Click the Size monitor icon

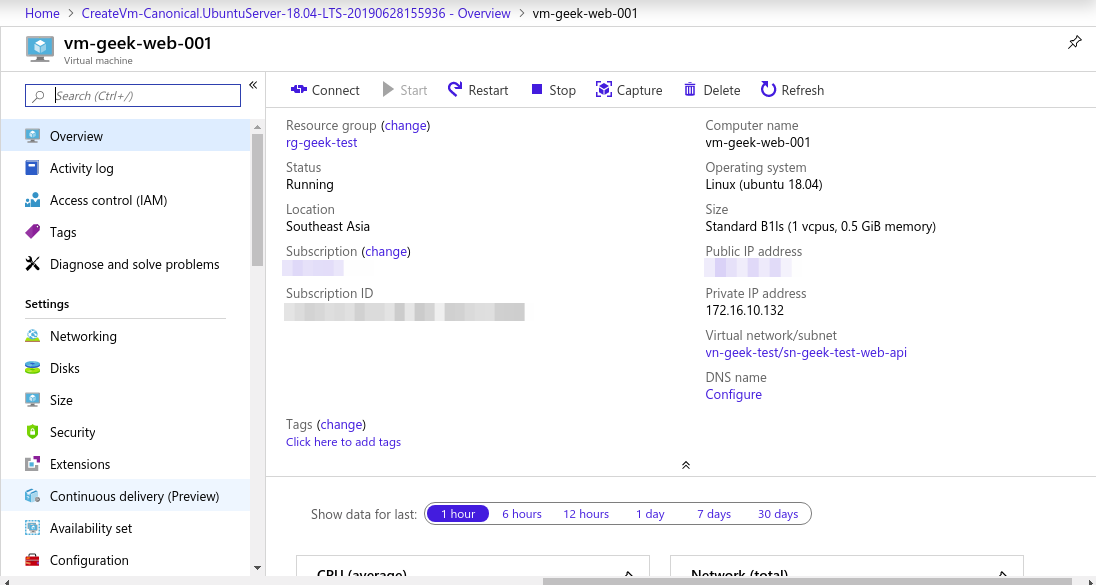coord(32,400)
